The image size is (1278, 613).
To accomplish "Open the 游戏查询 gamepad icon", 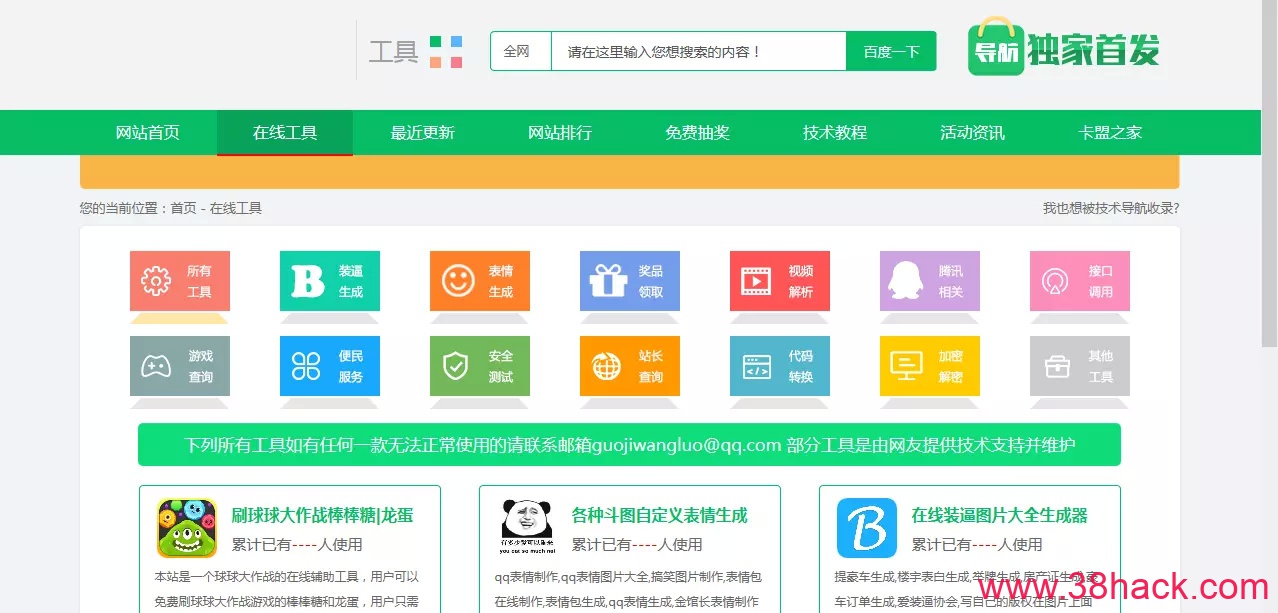I will click(180, 366).
